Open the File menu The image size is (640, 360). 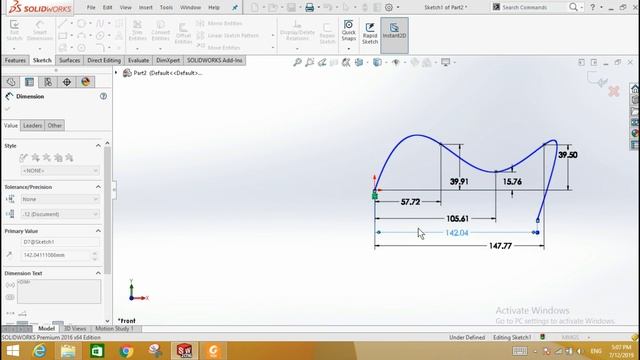[x=91, y=7]
